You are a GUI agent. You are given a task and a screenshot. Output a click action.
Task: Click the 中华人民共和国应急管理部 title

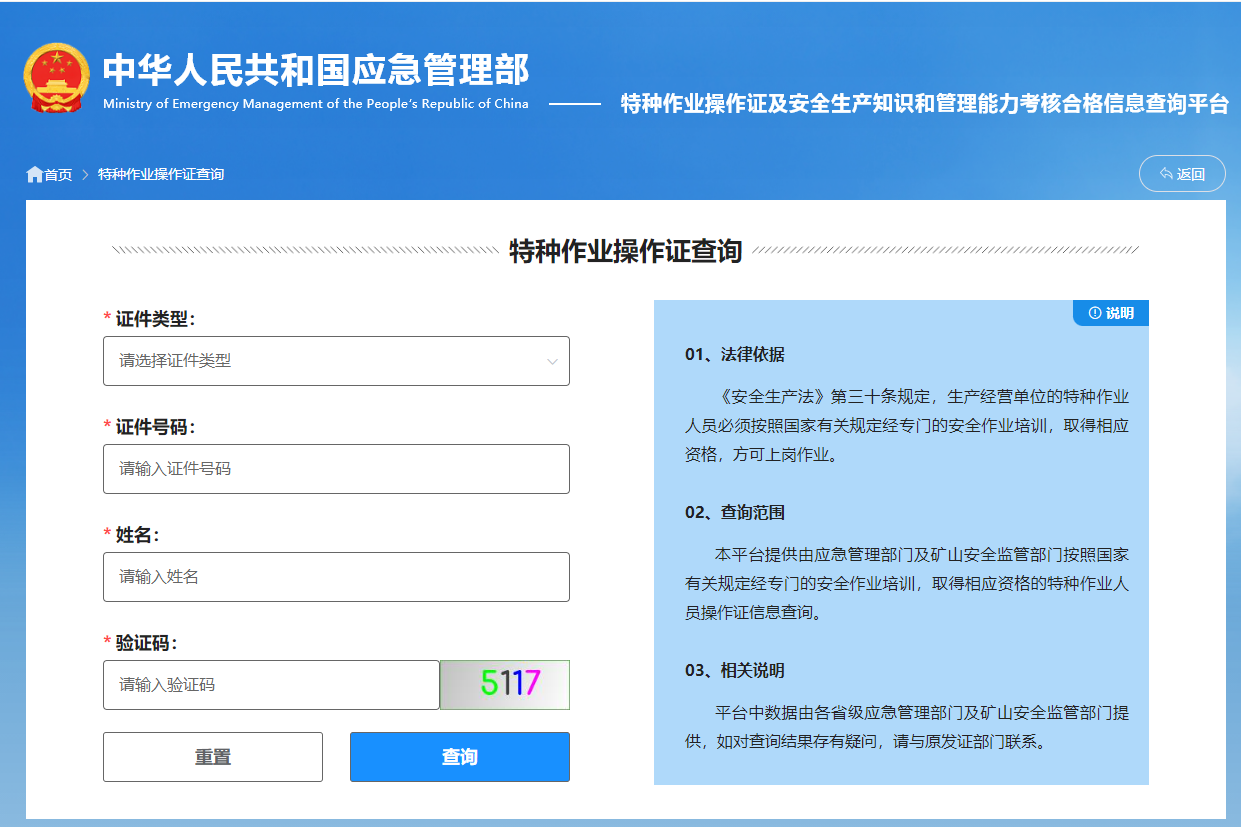316,70
